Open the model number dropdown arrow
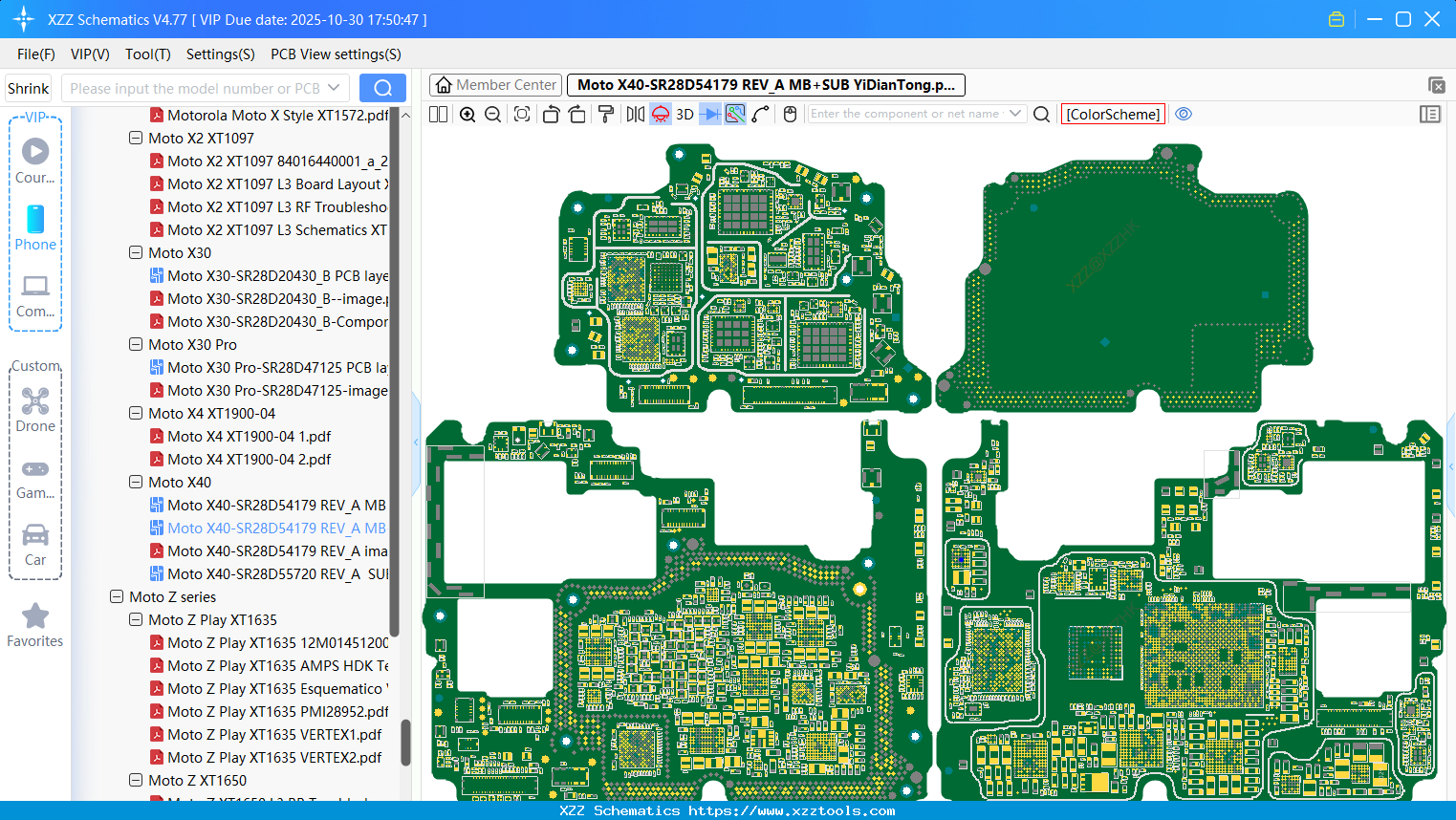The image size is (1456, 820). tap(334, 88)
